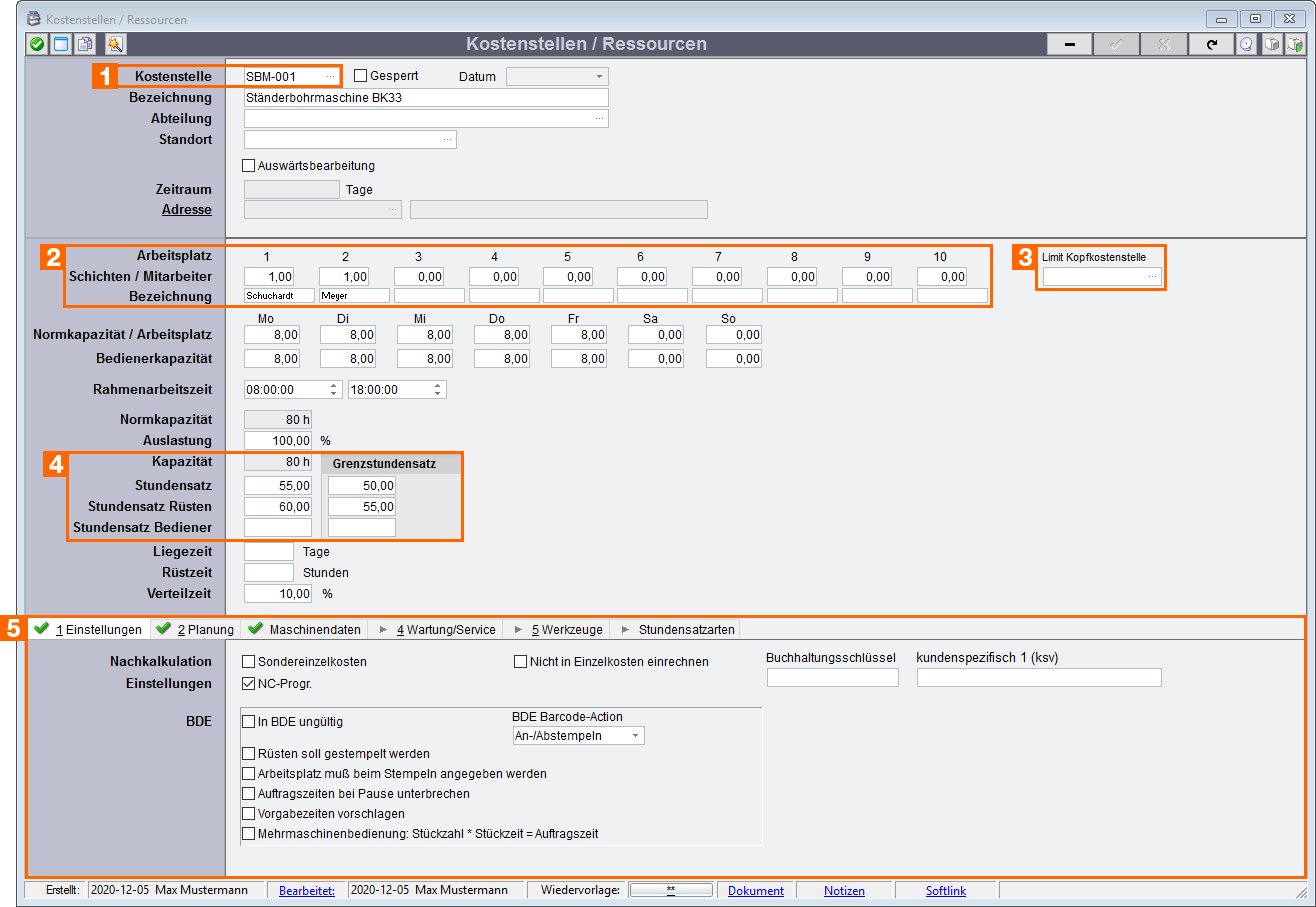Click the Softlink link

[946, 890]
